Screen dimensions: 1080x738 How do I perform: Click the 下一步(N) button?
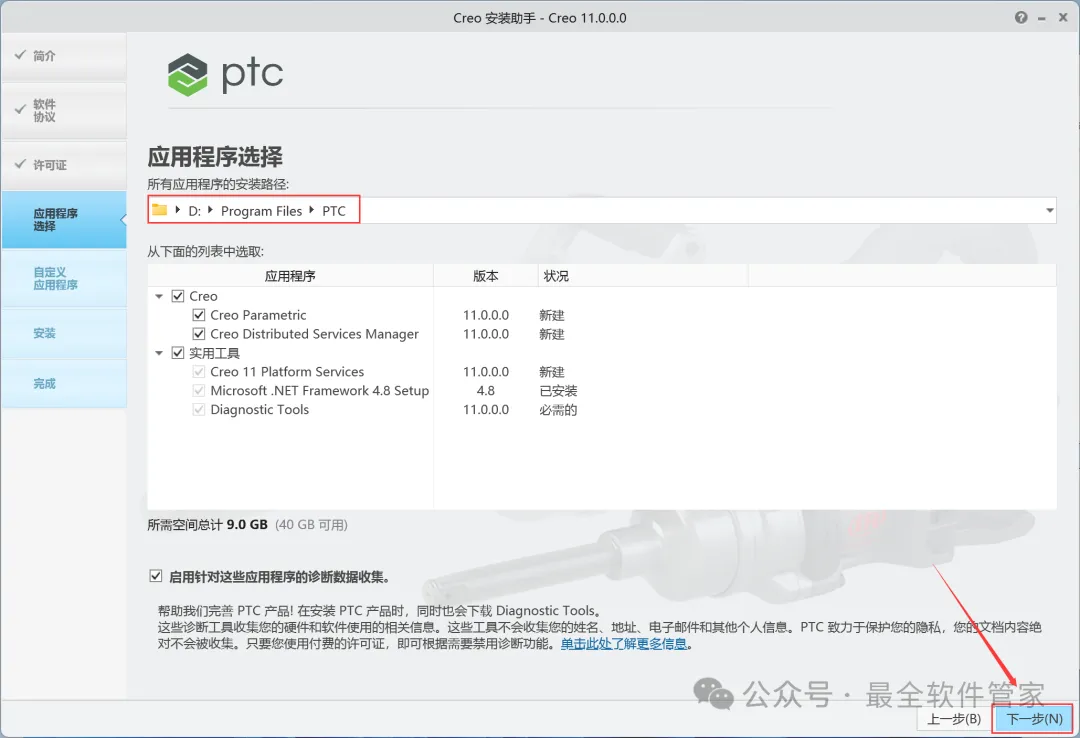(1034, 719)
